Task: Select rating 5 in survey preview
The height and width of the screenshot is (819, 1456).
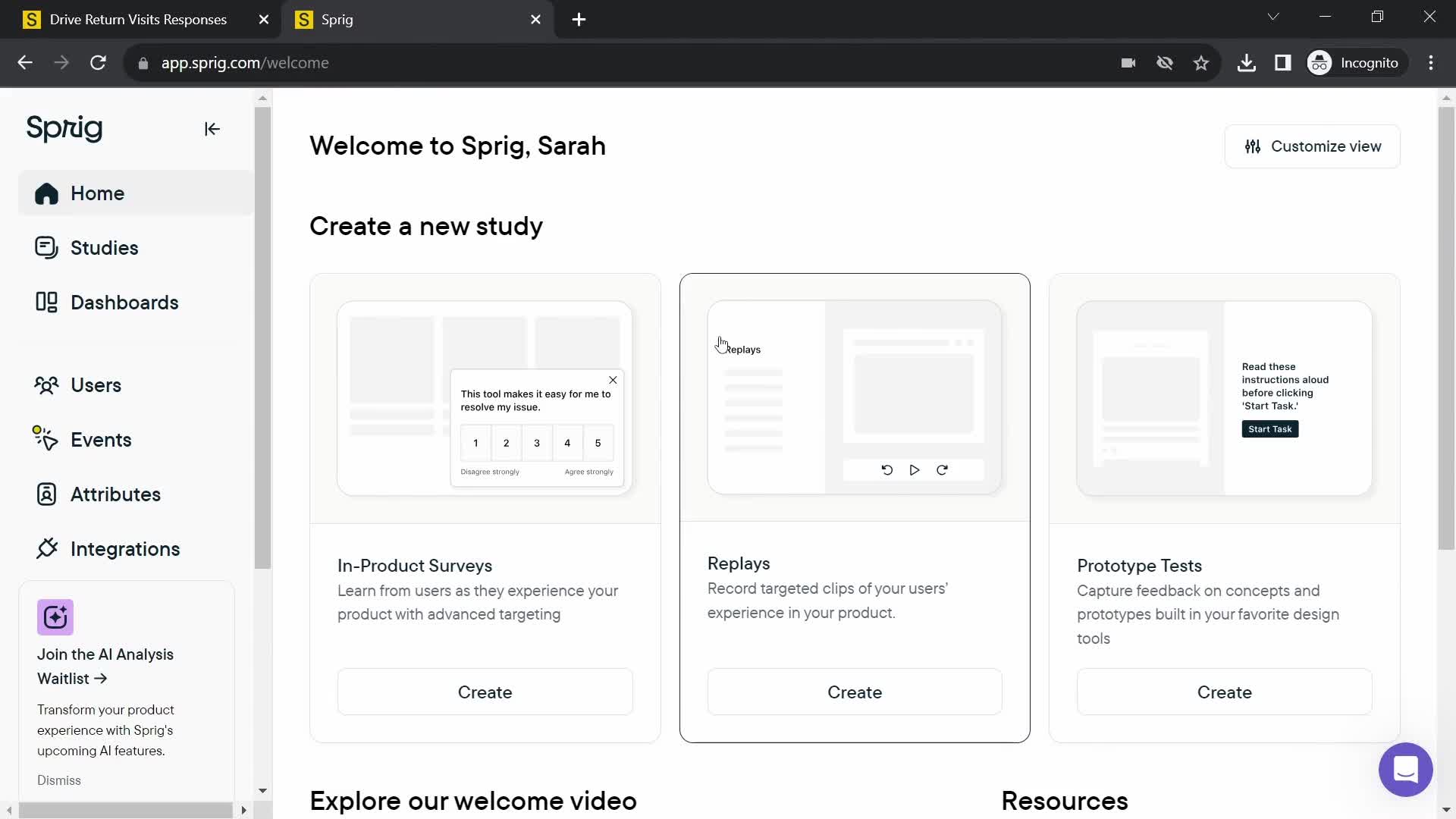Action: (x=598, y=443)
